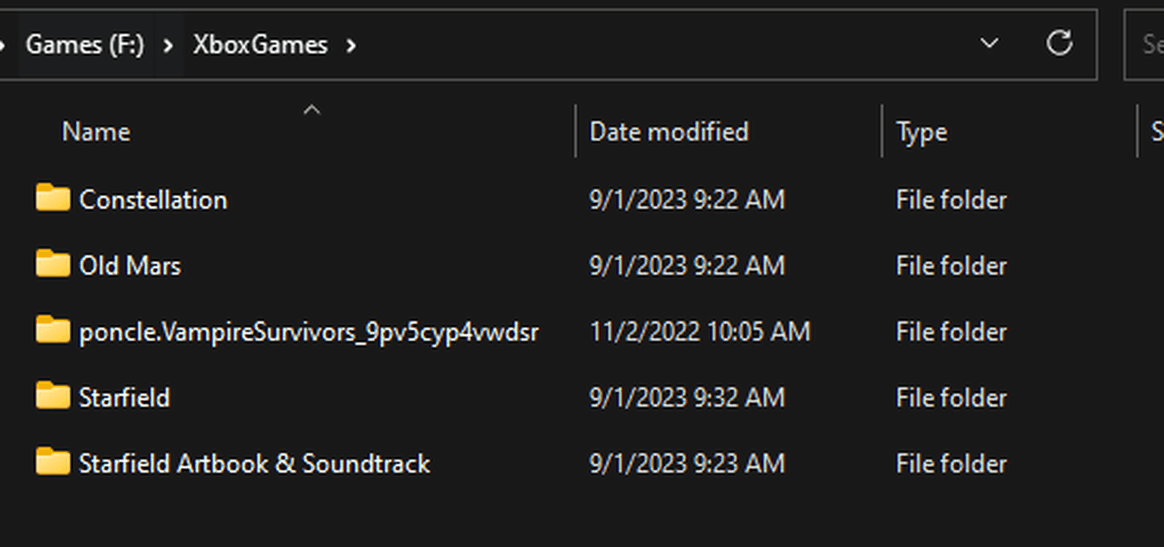Select the poncle.VampireSurvivors folder name
Viewport: 1164px width, 547px height.
(x=308, y=332)
